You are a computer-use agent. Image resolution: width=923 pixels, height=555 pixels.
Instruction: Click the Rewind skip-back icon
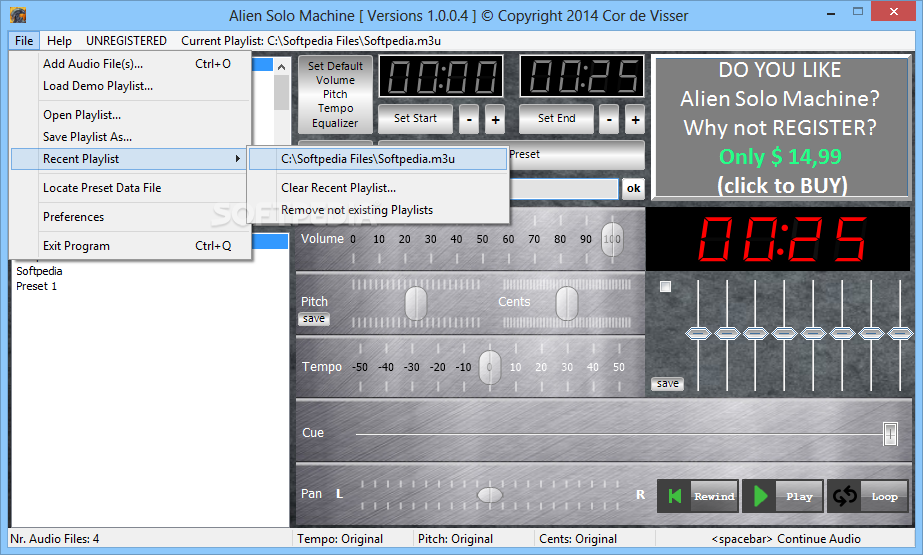[675, 496]
